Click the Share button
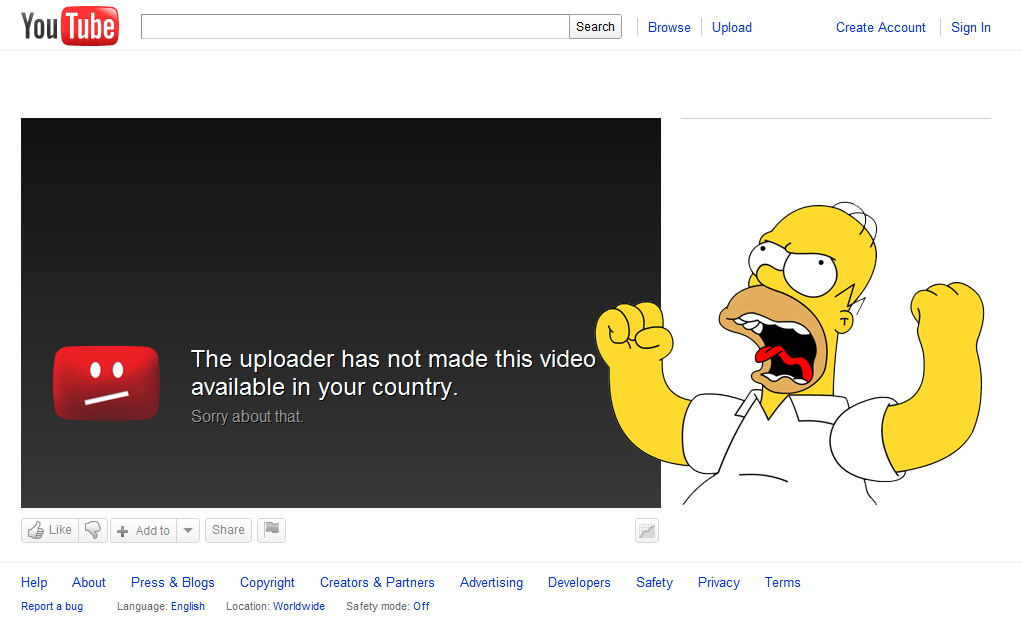This screenshot has height=625, width=1022. (x=228, y=530)
